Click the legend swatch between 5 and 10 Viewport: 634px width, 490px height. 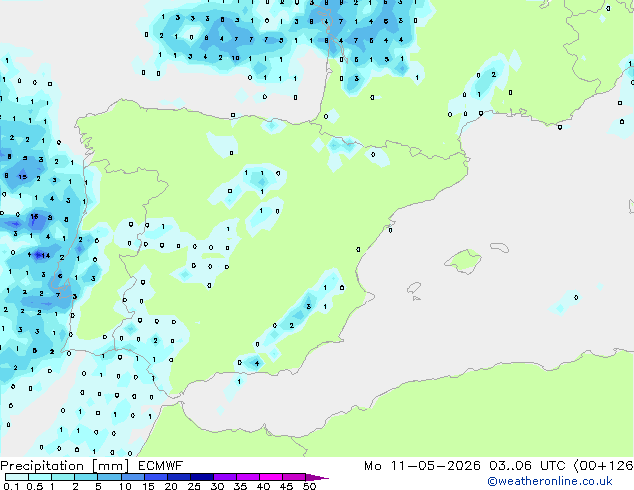(x=109, y=477)
